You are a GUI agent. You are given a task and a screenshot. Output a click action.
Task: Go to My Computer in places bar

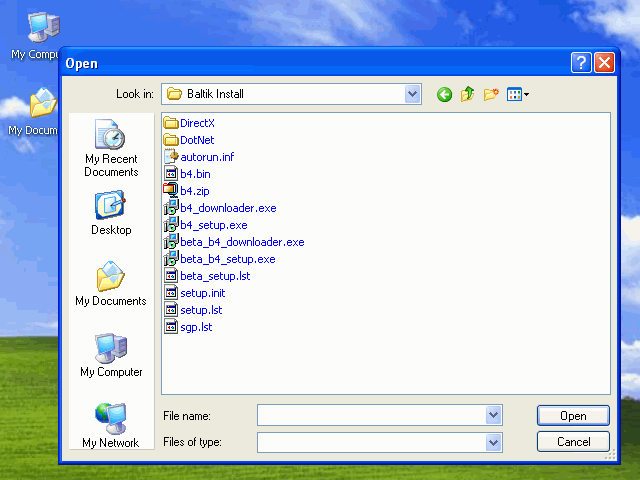[111, 355]
